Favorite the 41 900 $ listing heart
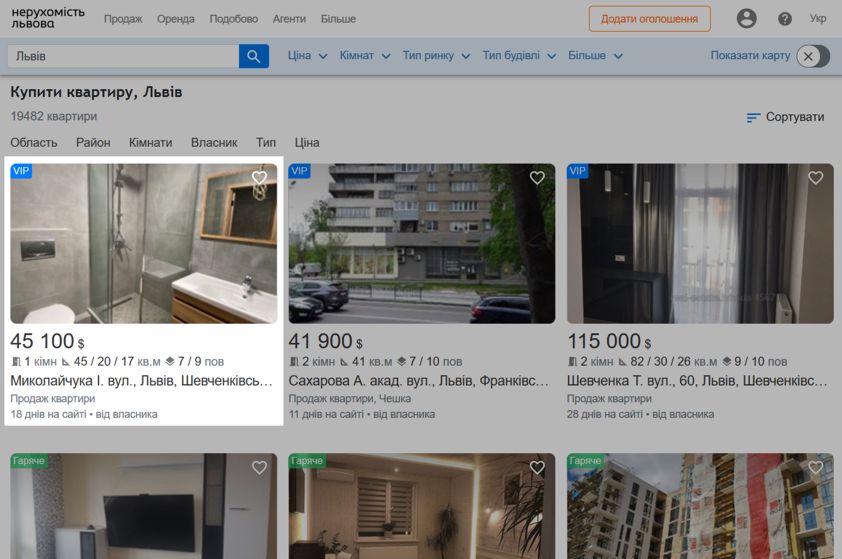Image resolution: width=842 pixels, height=559 pixels. [537, 177]
